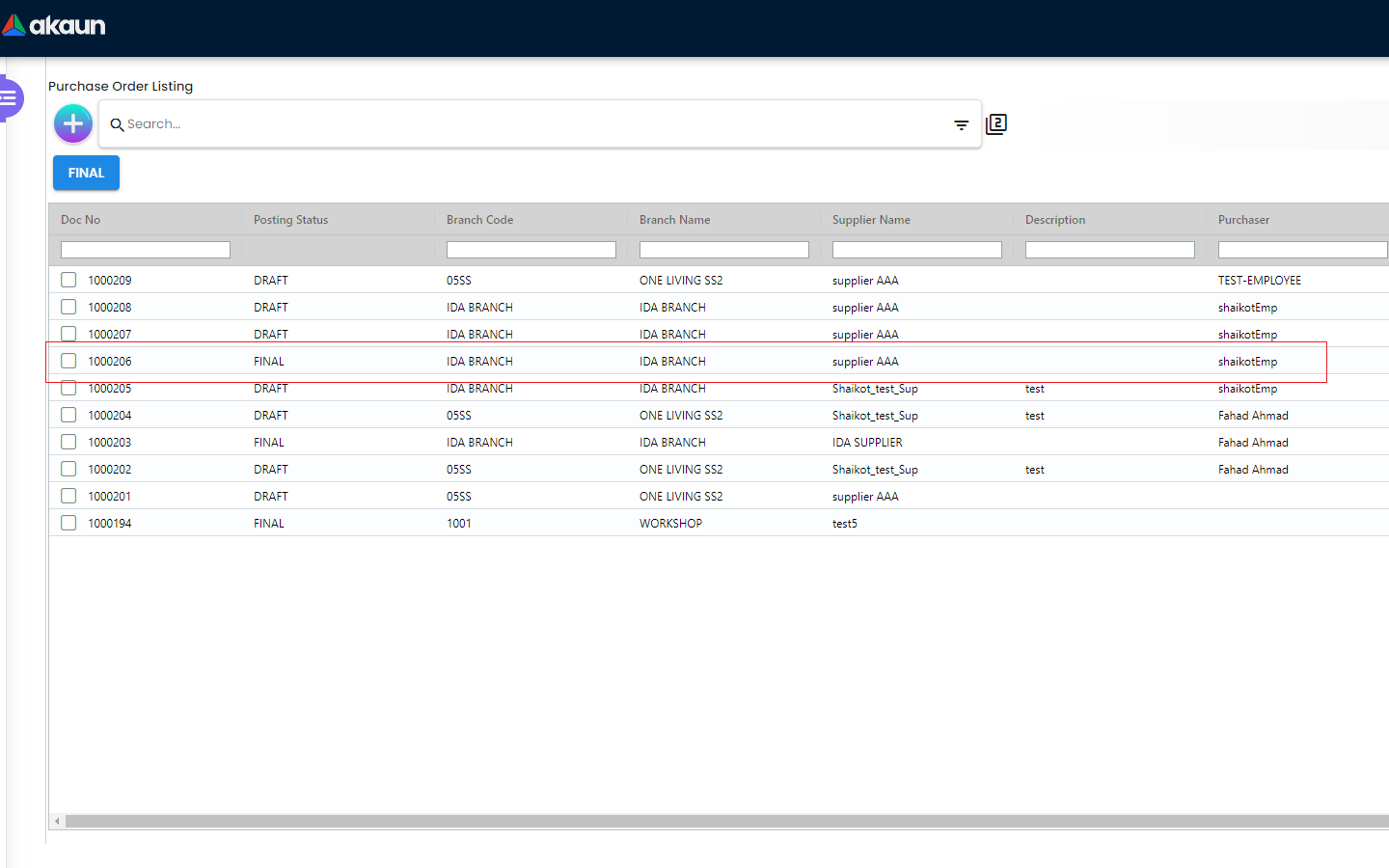Check the box for order 1000194

pyautogui.click(x=68, y=523)
